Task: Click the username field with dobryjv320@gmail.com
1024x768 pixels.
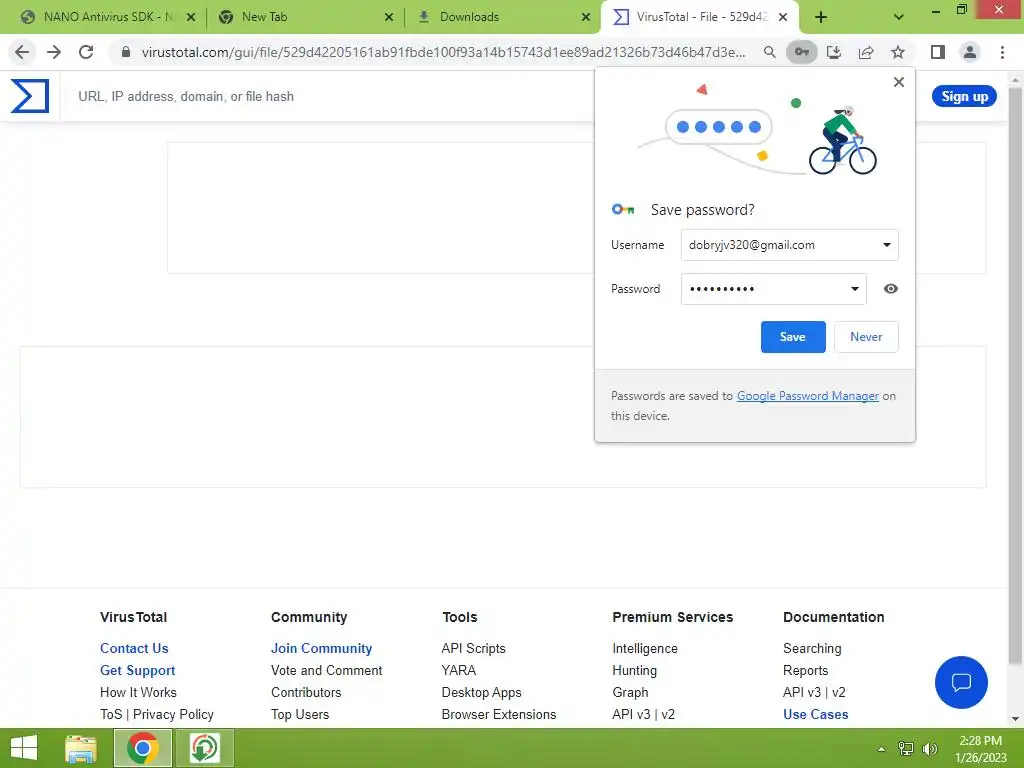Action: click(x=790, y=245)
